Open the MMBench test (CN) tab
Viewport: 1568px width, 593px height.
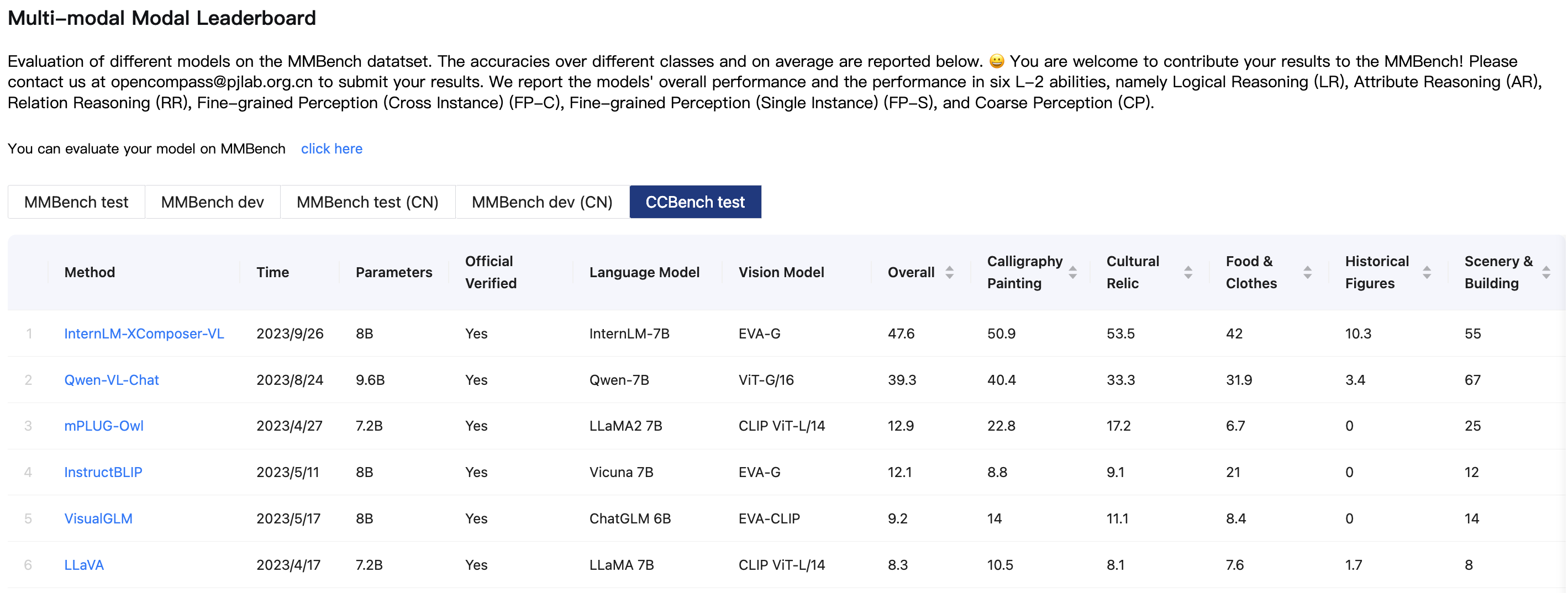click(367, 202)
